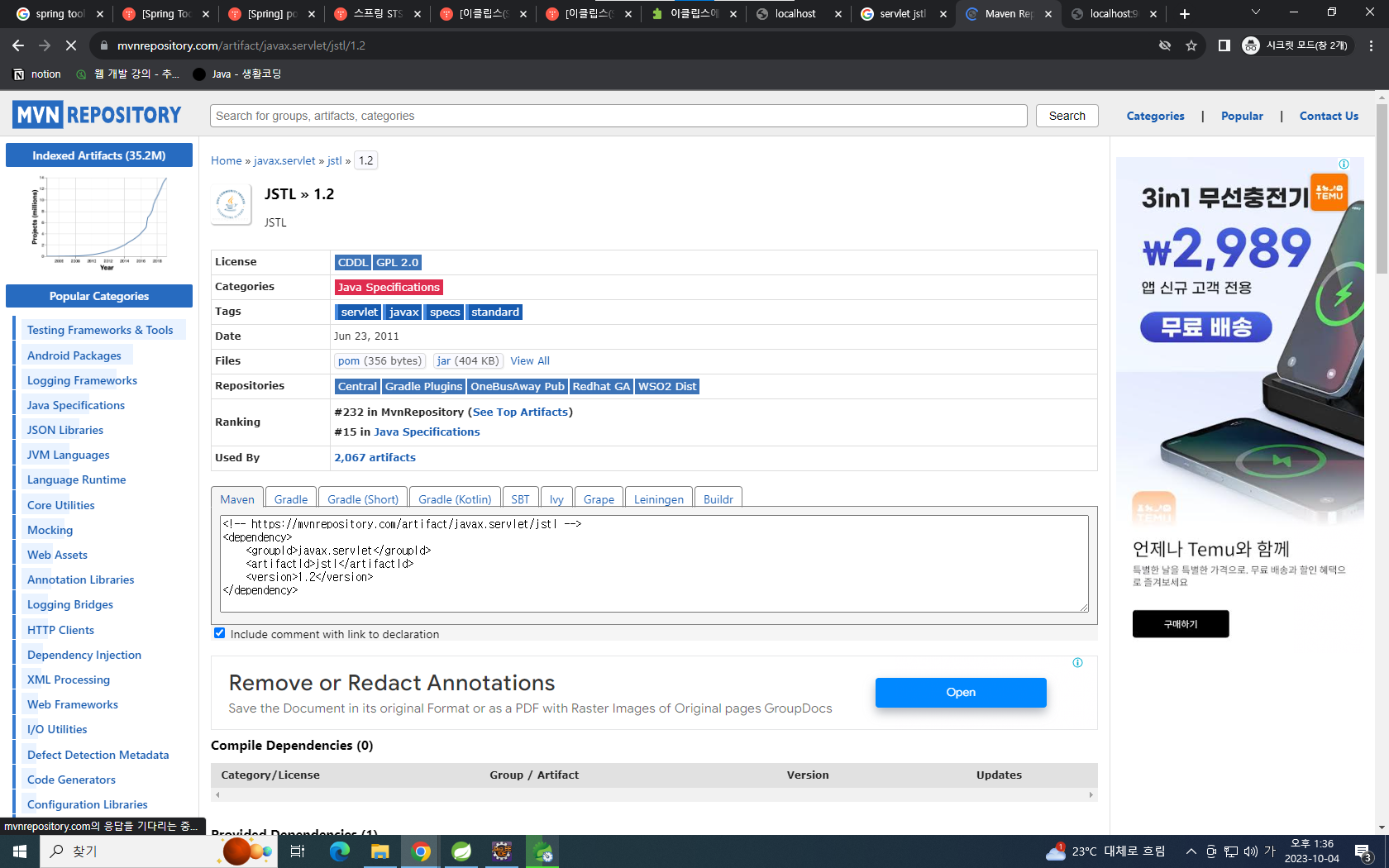The height and width of the screenshot is (868, 1389).
Task: Open Chrome's three-dot menu
Action: [1372, 45]
